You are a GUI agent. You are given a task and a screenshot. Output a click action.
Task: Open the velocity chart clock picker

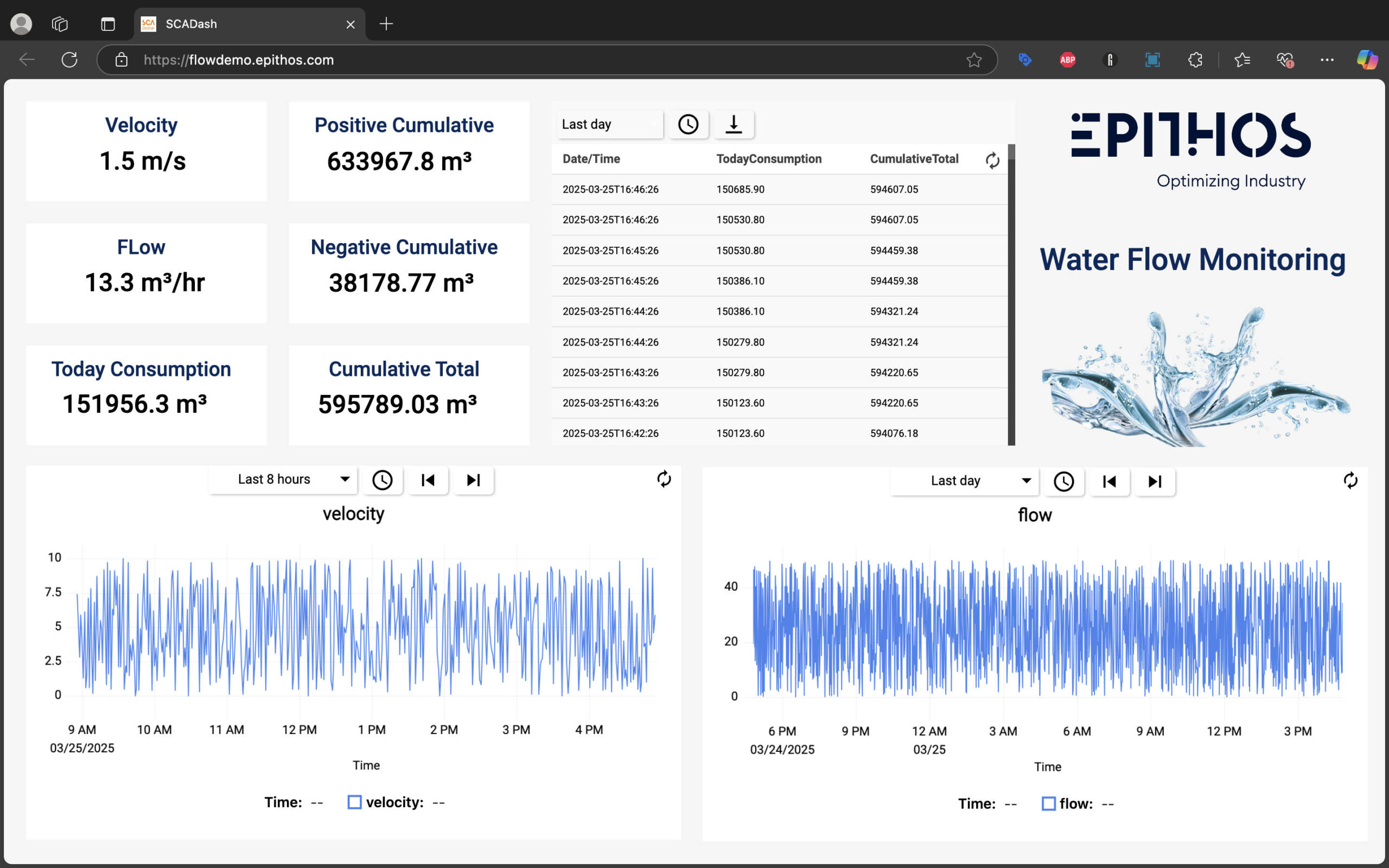(x=383, y=480)
